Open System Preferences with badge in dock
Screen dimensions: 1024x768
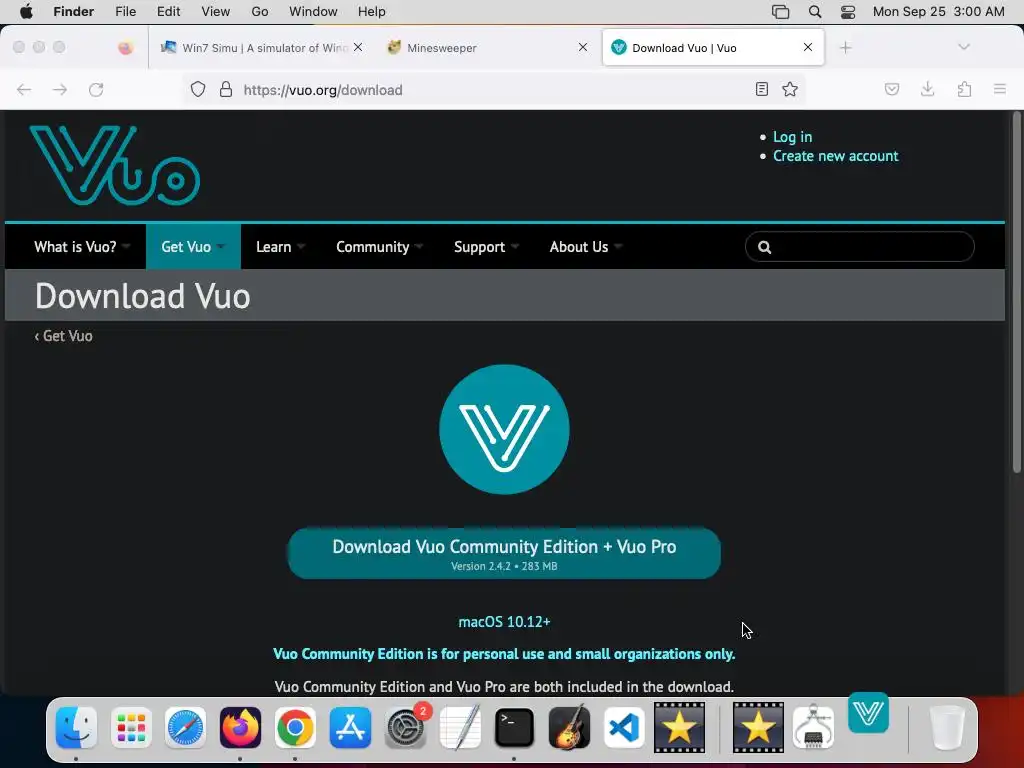[406, 726]
